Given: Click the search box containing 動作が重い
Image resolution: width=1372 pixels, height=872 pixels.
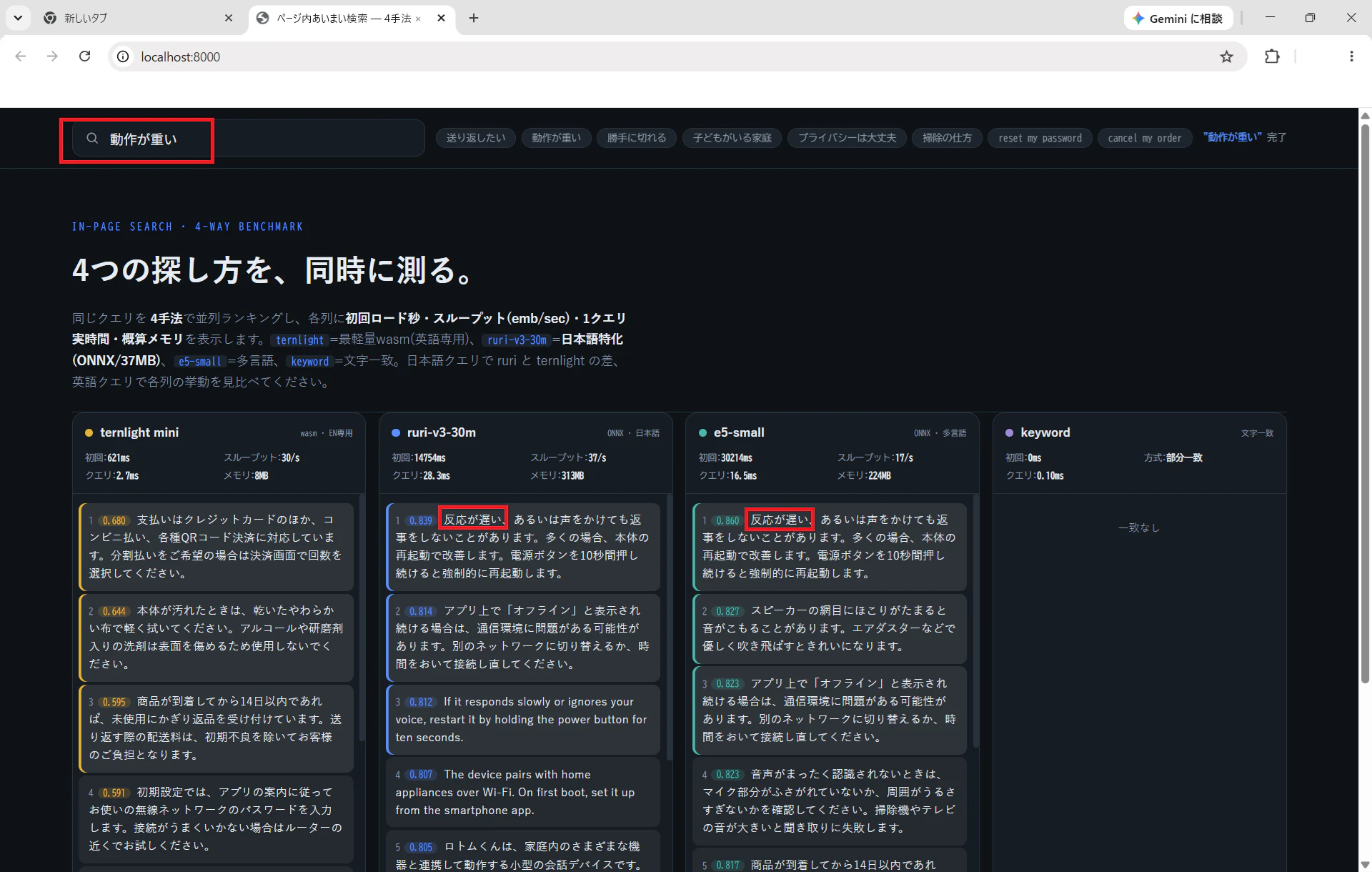Looking at the screenshot, I should click(248, 139).
